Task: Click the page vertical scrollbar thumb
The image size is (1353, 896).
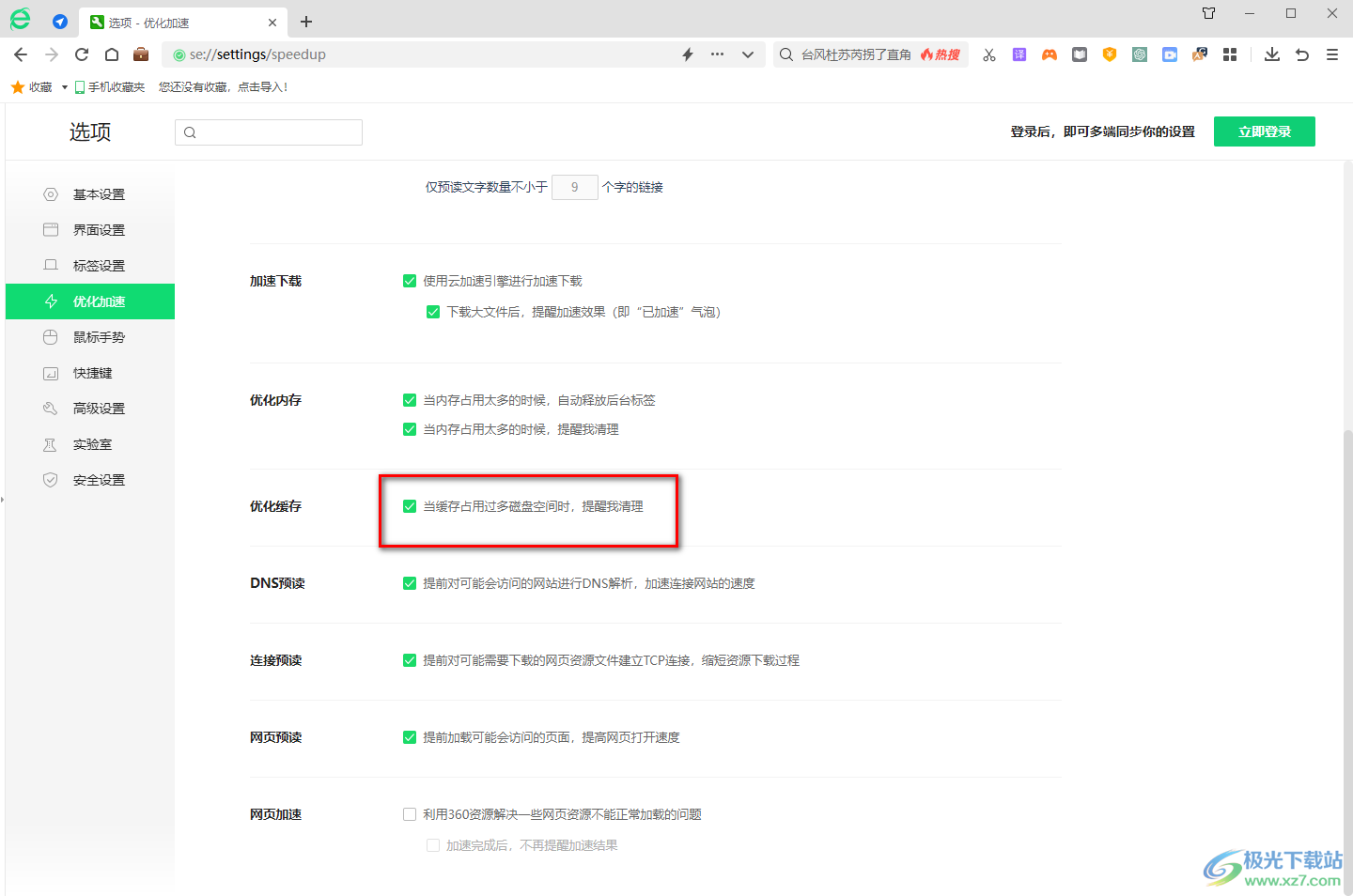Action: [x=1347, y=662]
